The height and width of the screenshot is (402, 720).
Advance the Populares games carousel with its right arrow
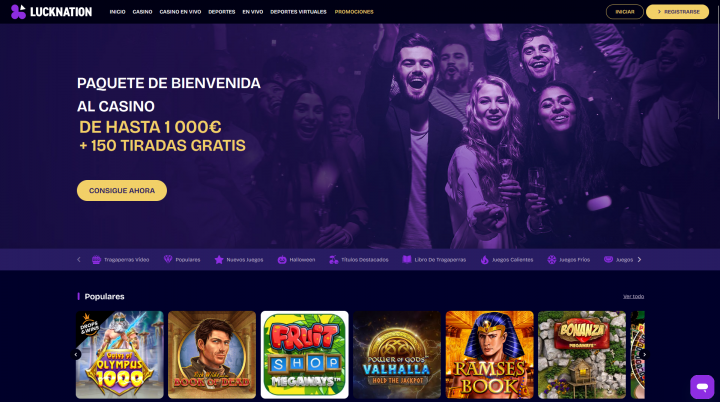[644, 354]
